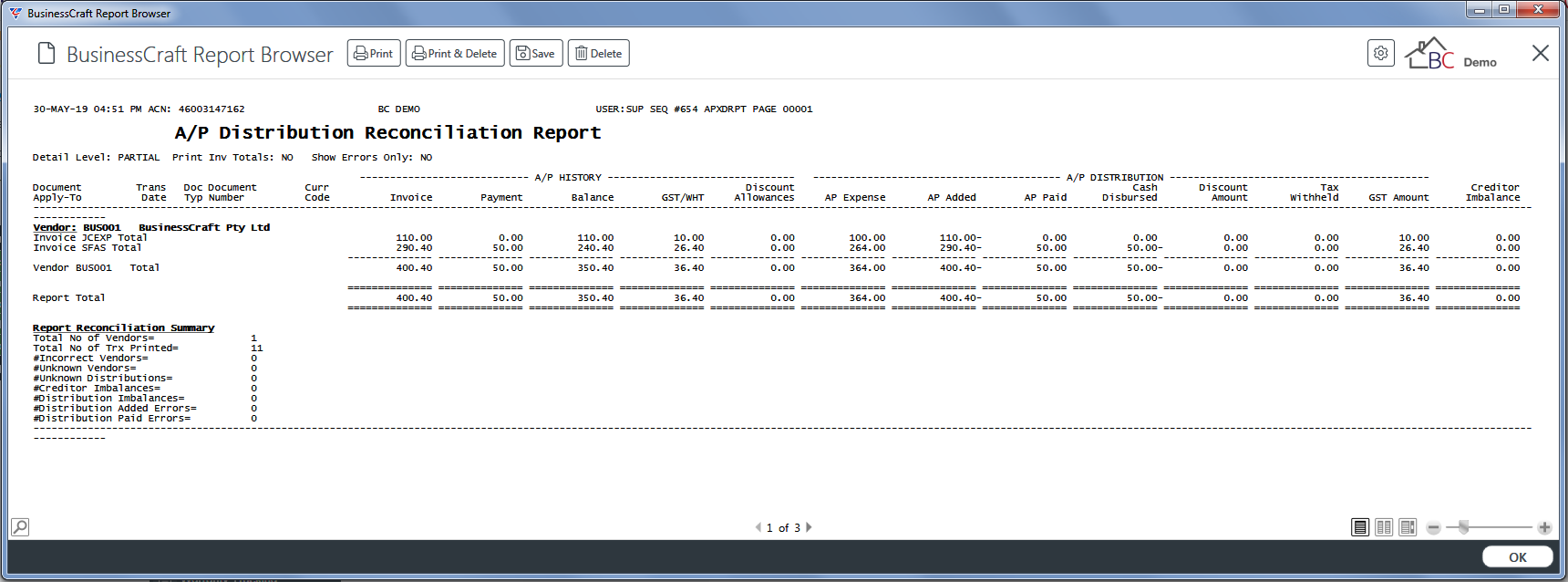
Task: Click the 'Tax Withheld' column header
Action: click(1315, 192)
